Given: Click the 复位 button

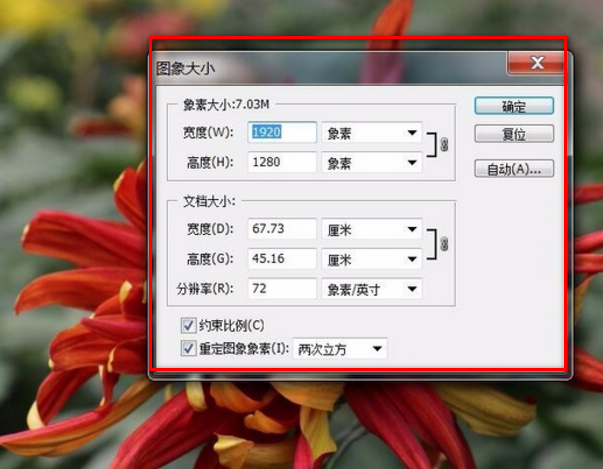Looking at the screenshot, I should 514,134.
